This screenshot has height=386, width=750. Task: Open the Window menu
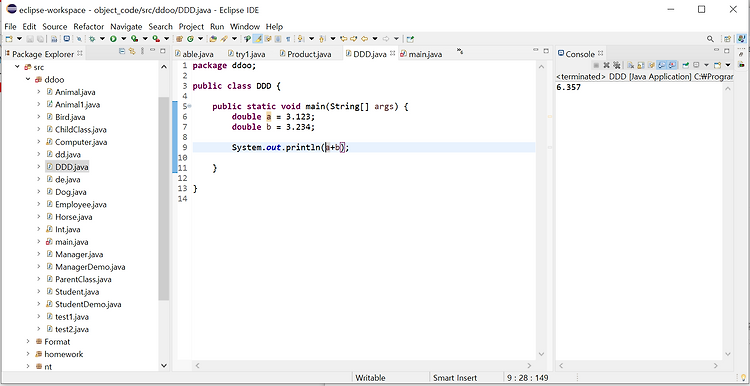(244, 27)
